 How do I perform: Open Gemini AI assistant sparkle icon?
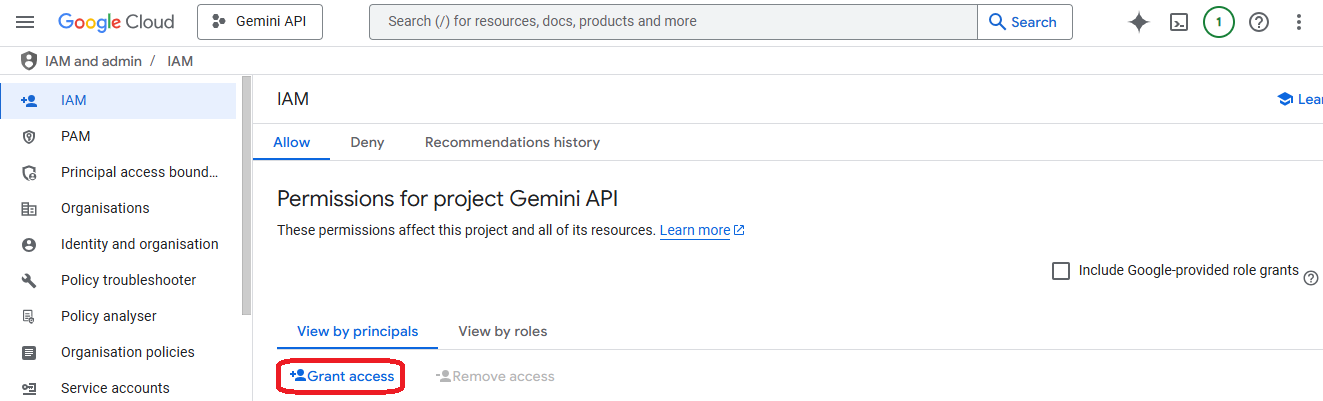(x=1138, y=22)
